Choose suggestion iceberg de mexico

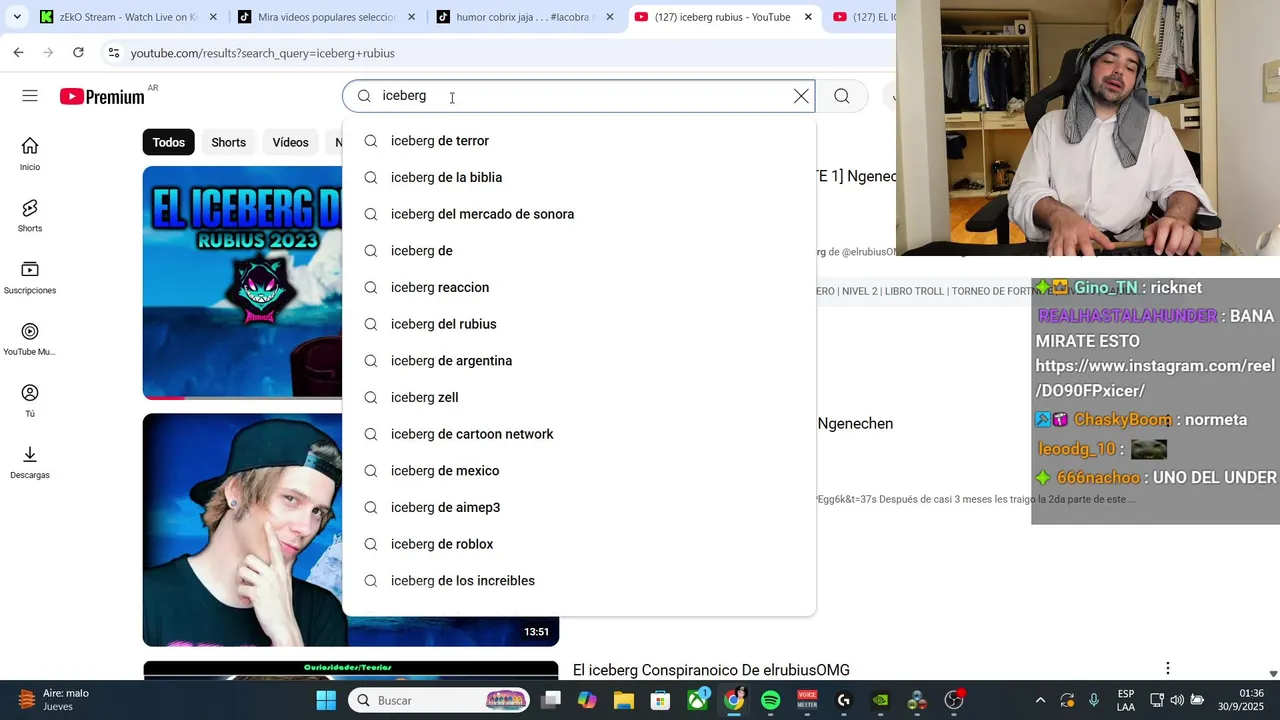(x=579, y=471)
